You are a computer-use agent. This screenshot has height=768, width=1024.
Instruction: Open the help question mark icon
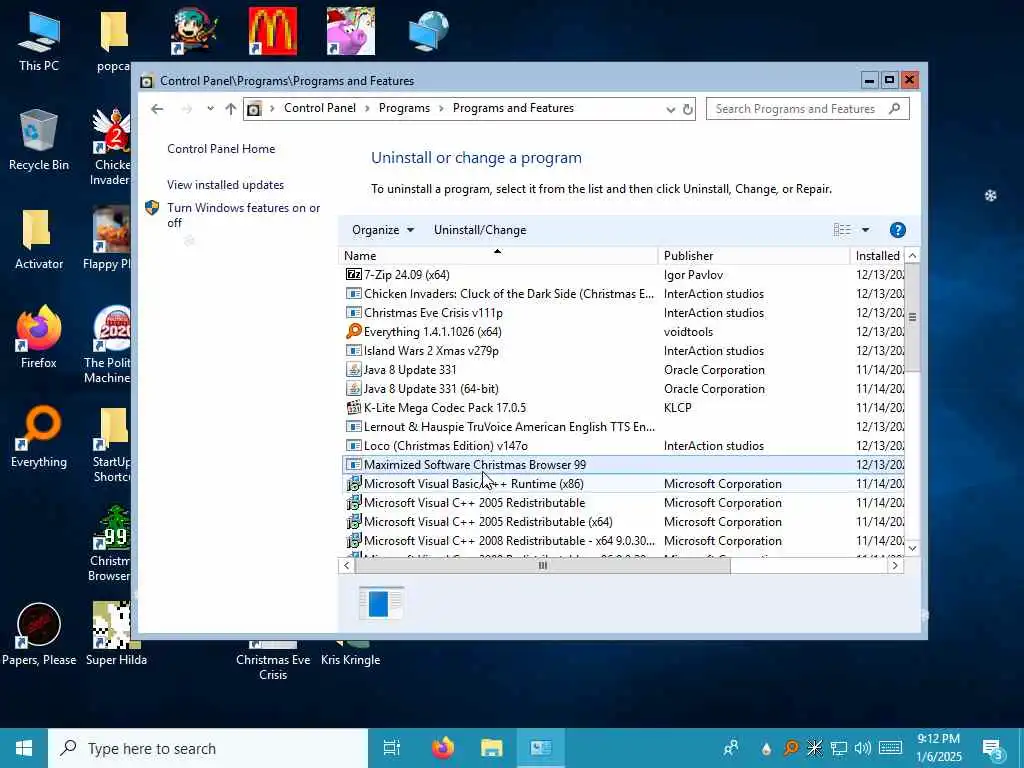click(898, 230)
